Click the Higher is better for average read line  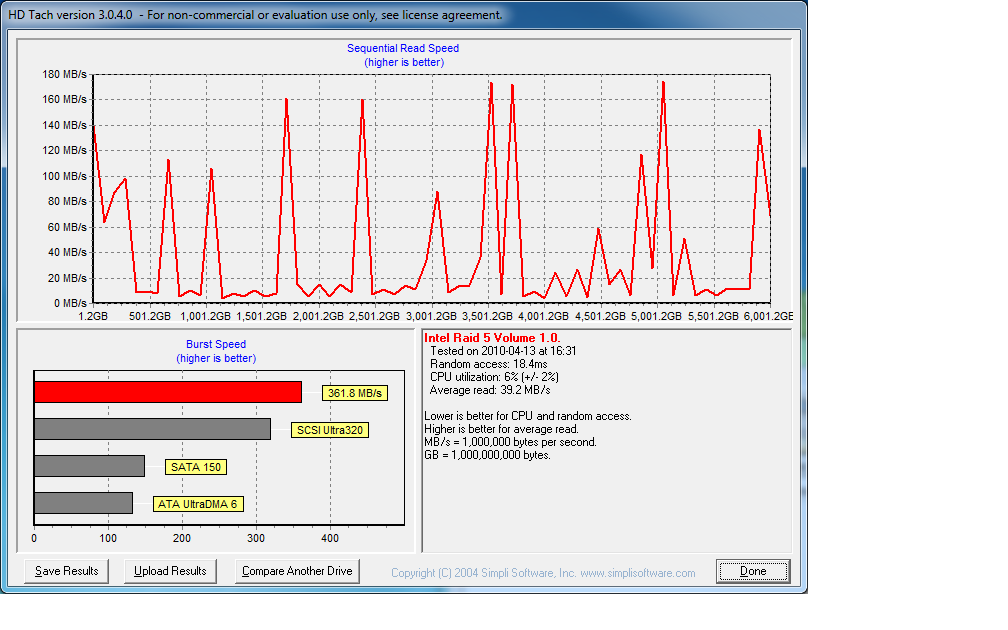(501, 429)
